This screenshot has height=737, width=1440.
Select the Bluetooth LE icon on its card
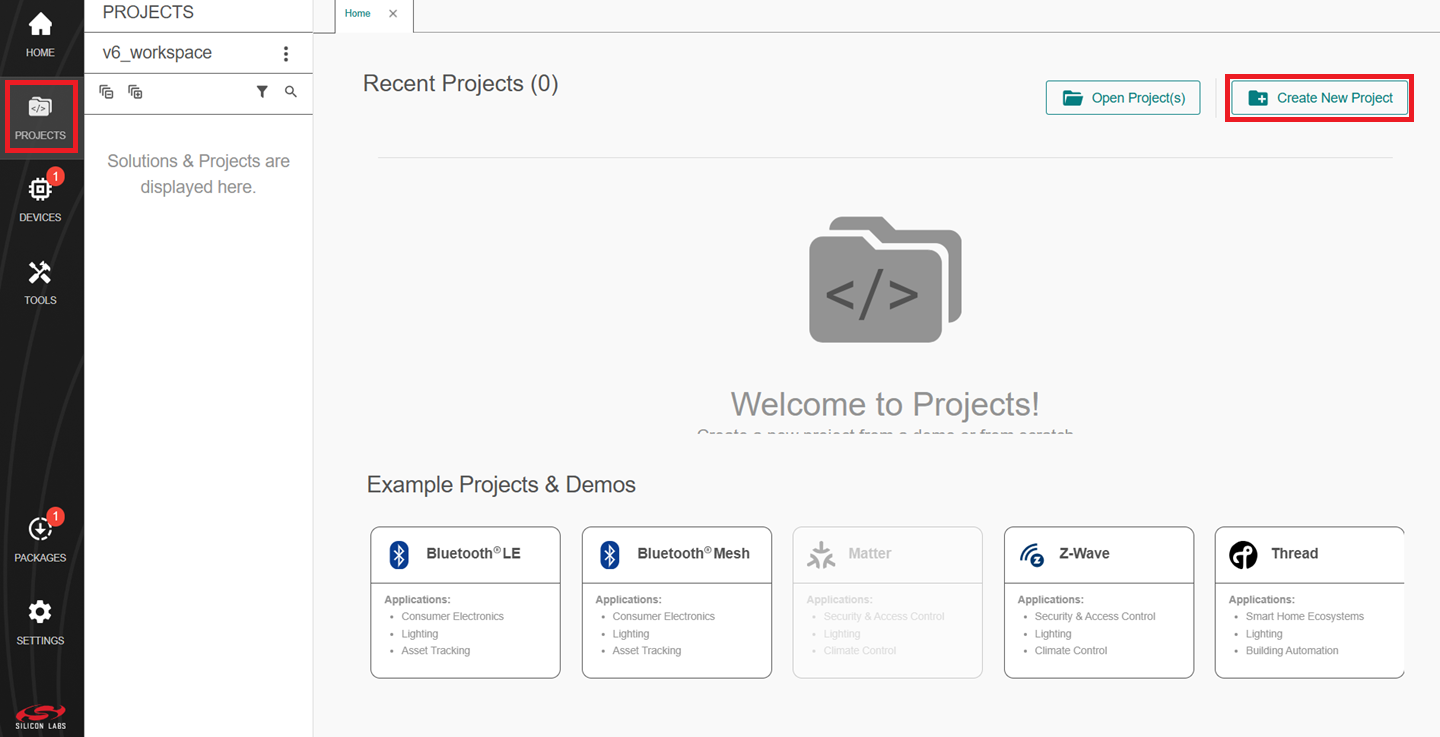click(x=399, y=553)
